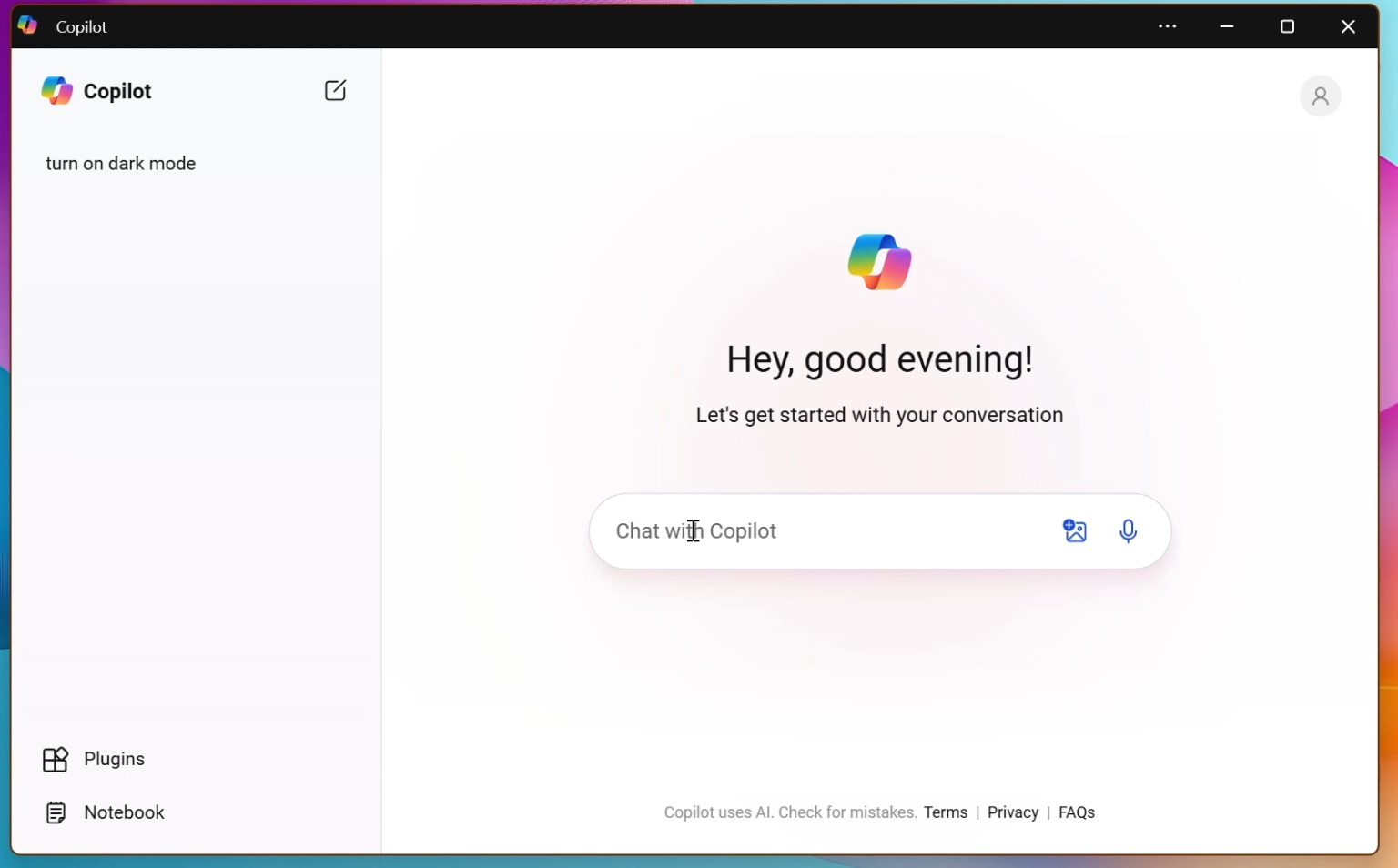The image size is (1398, 868).
Task: Click the Notebook text label
Action: 126,812
